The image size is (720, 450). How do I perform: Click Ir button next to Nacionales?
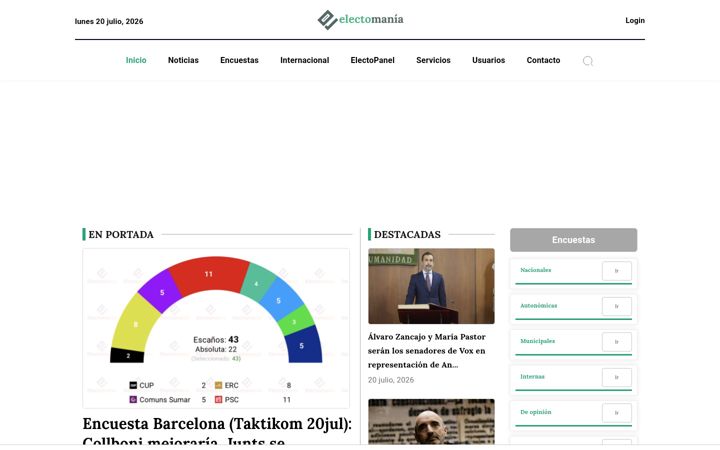coord(617,271)
